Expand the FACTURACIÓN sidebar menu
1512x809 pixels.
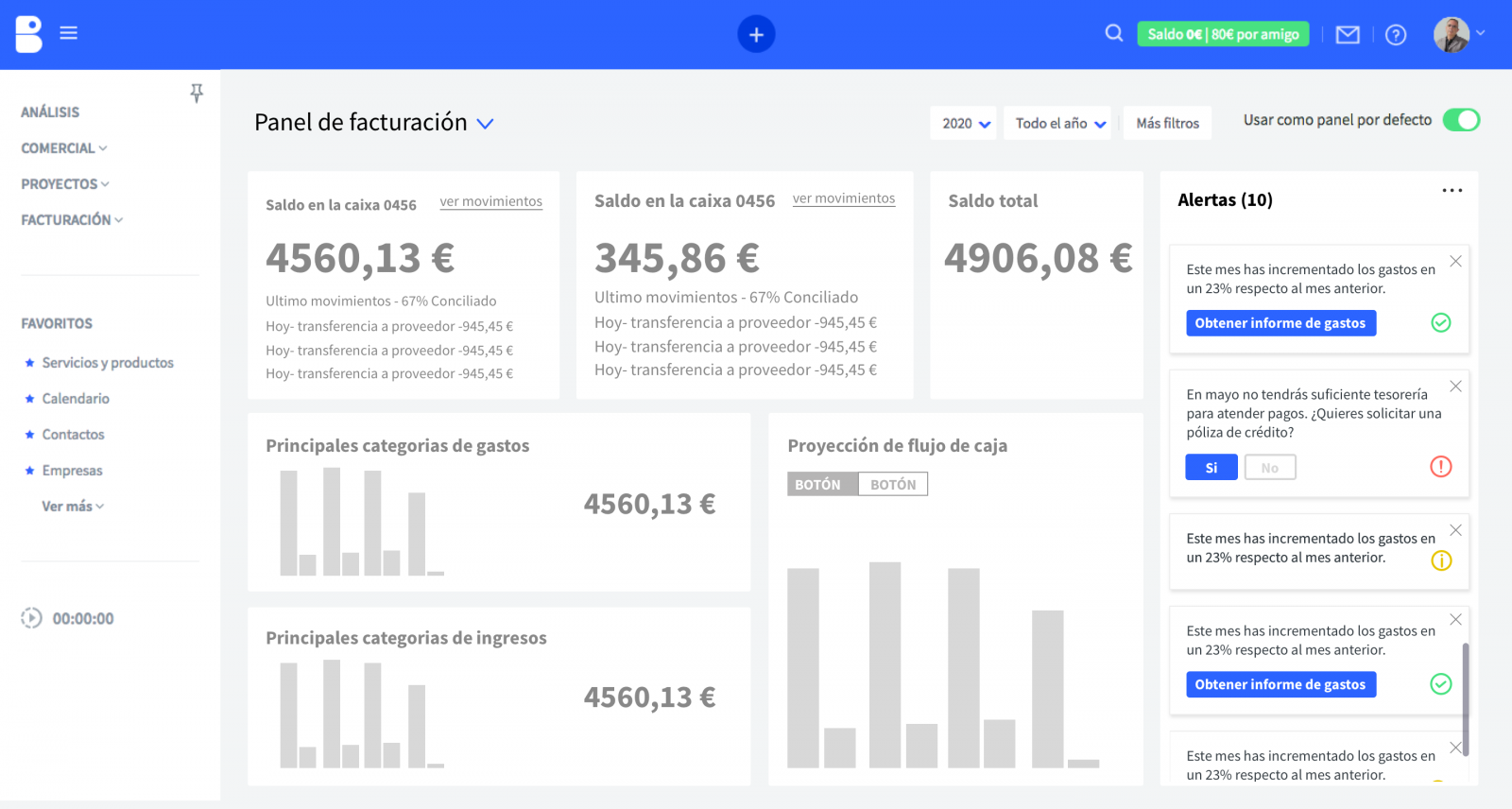pos(72,220)
